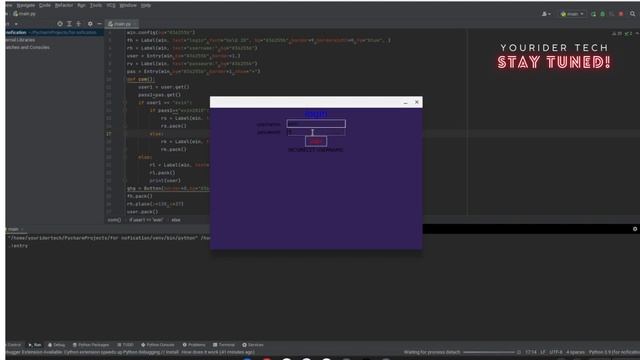Click the print(user) code line
Viewport: 640px width, 360px height.
165,180
